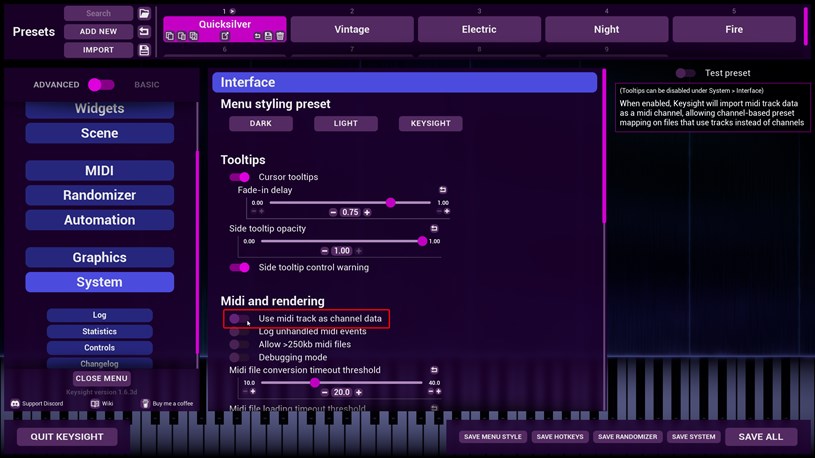Click the conversion timeout threshold slider handle
Screen dimensions: 815x458
tap(314, 383)
